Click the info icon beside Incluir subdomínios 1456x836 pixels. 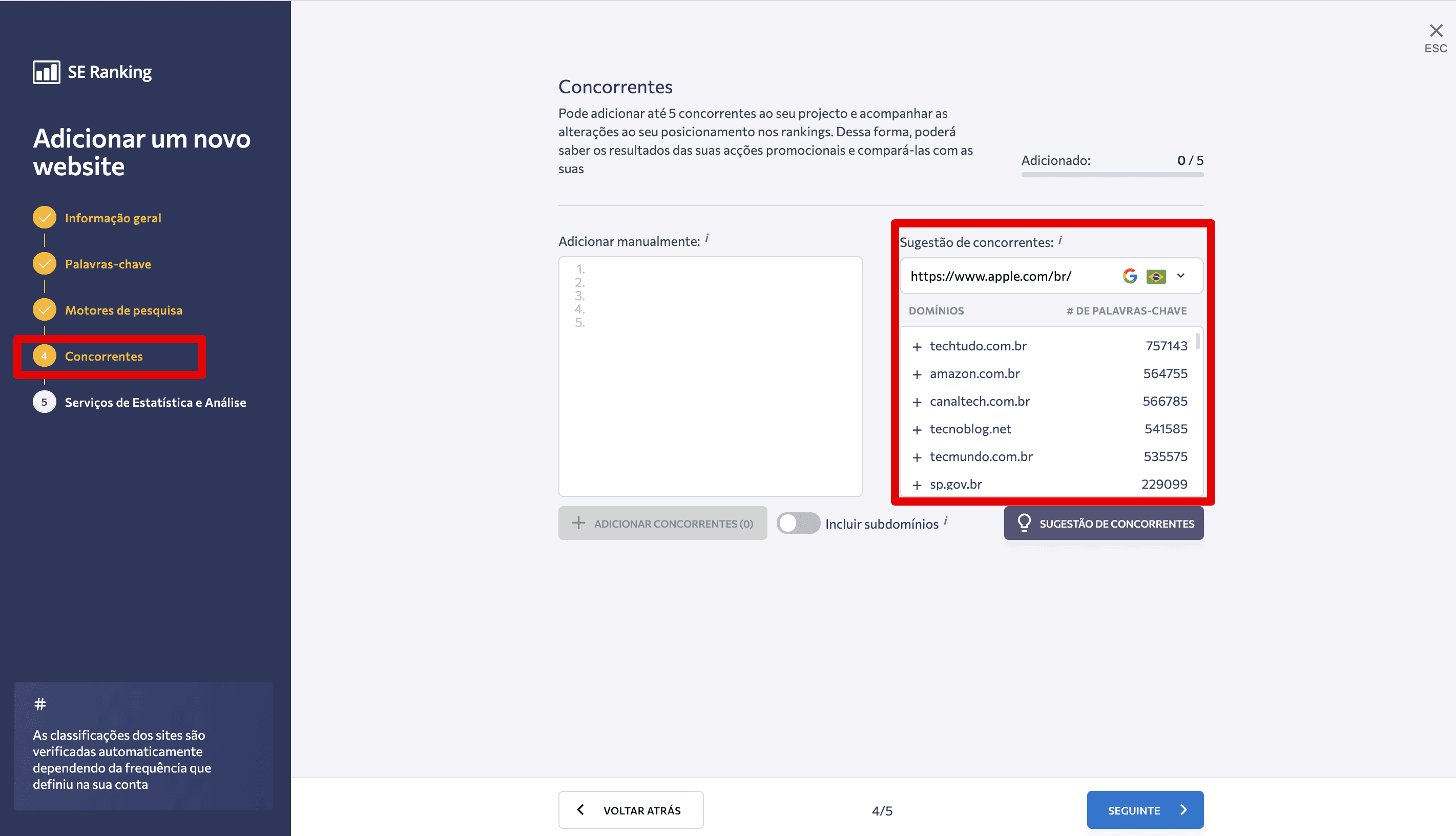(x=946, y=521)
